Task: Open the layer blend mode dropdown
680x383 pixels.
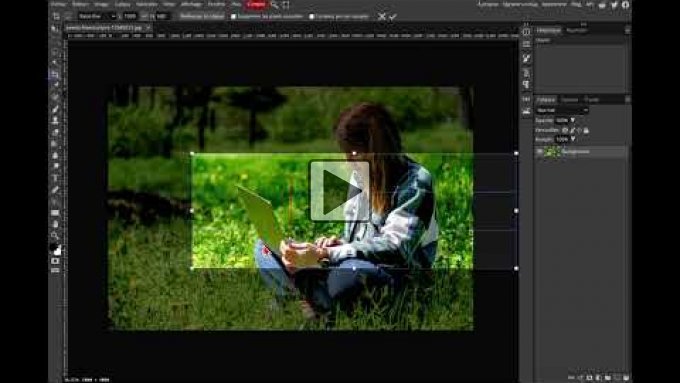Action: click(x=562, y=110)
